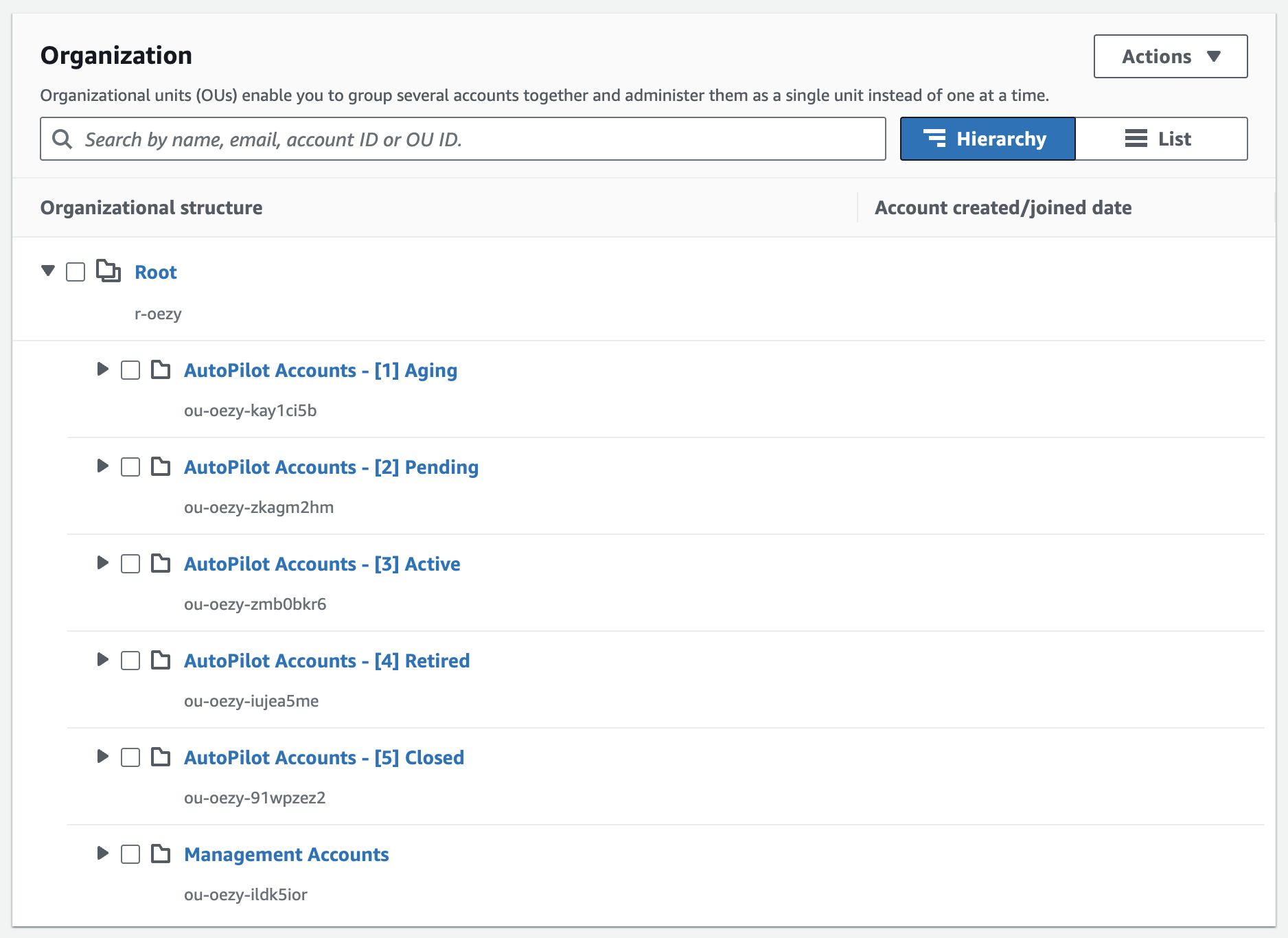Screen dimensions: 1288x938
Task: Expand the [5] Closed organizational unit
Action: click(x=103, y=757)
